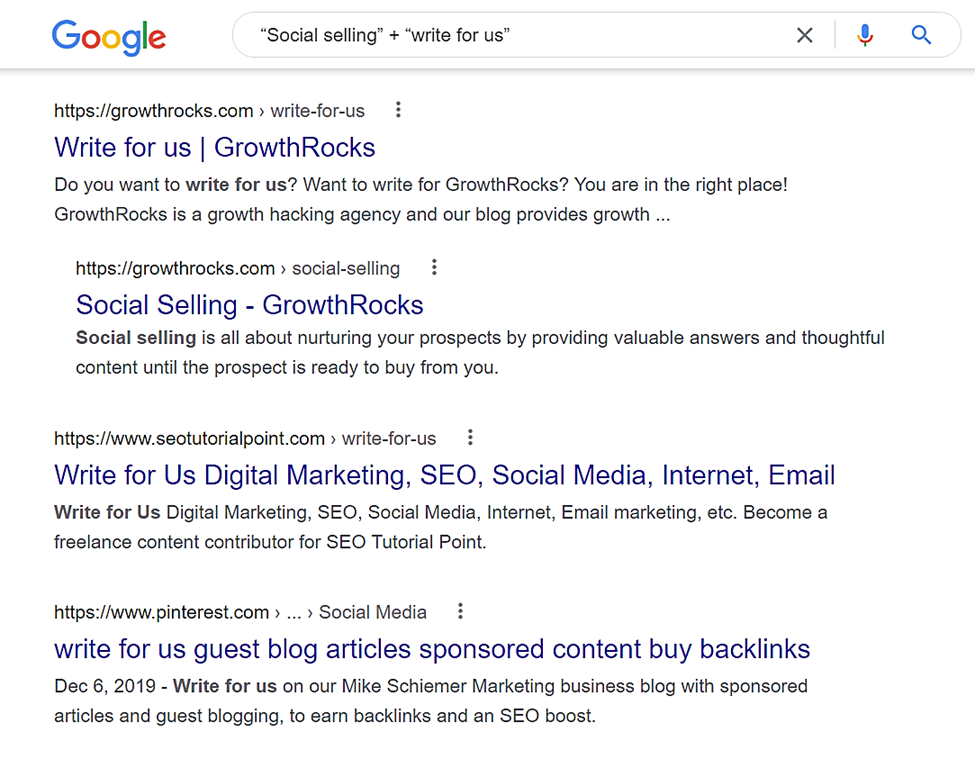Click the growthrocks.com write-for-us URL breadcrumb
The height and width of the screenshot is (777, 975).
click(x=210, y=111)
